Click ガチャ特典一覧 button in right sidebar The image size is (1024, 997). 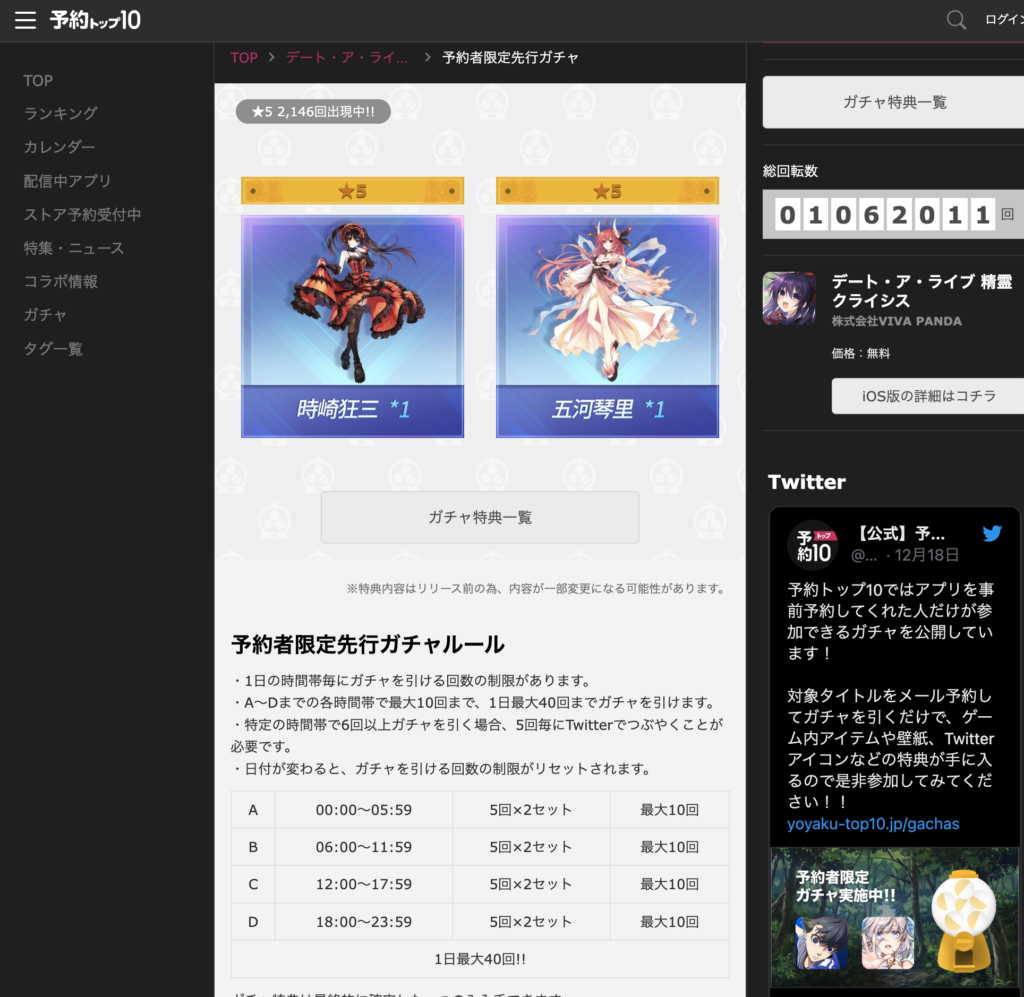tap(894, 102)
